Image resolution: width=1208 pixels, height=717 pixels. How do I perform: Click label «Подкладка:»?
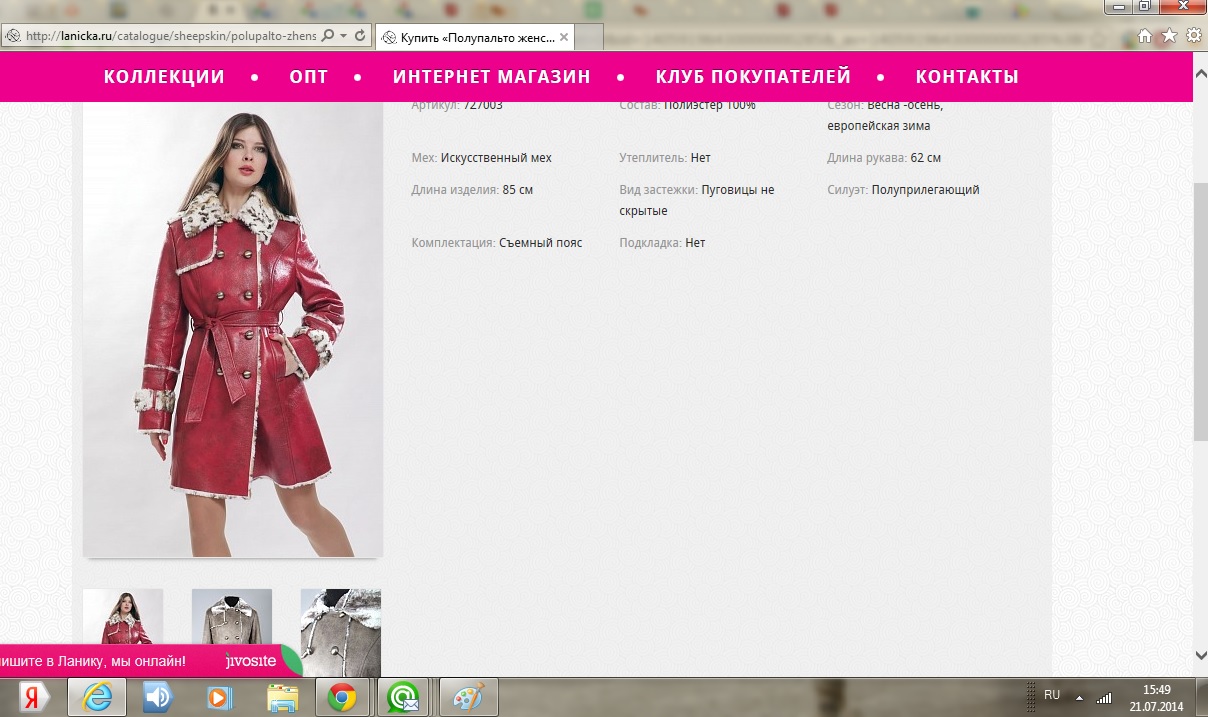pos(650,243)
